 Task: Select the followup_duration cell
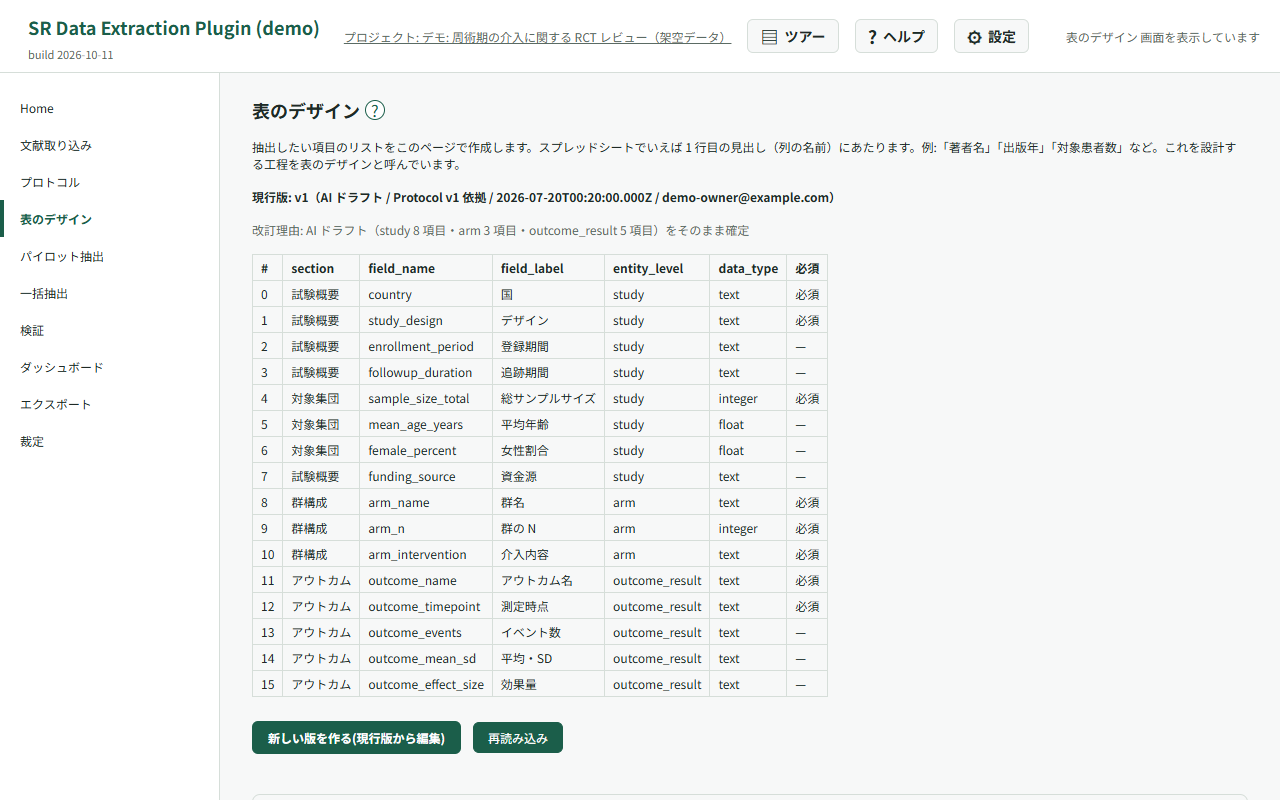pos(426,372)
